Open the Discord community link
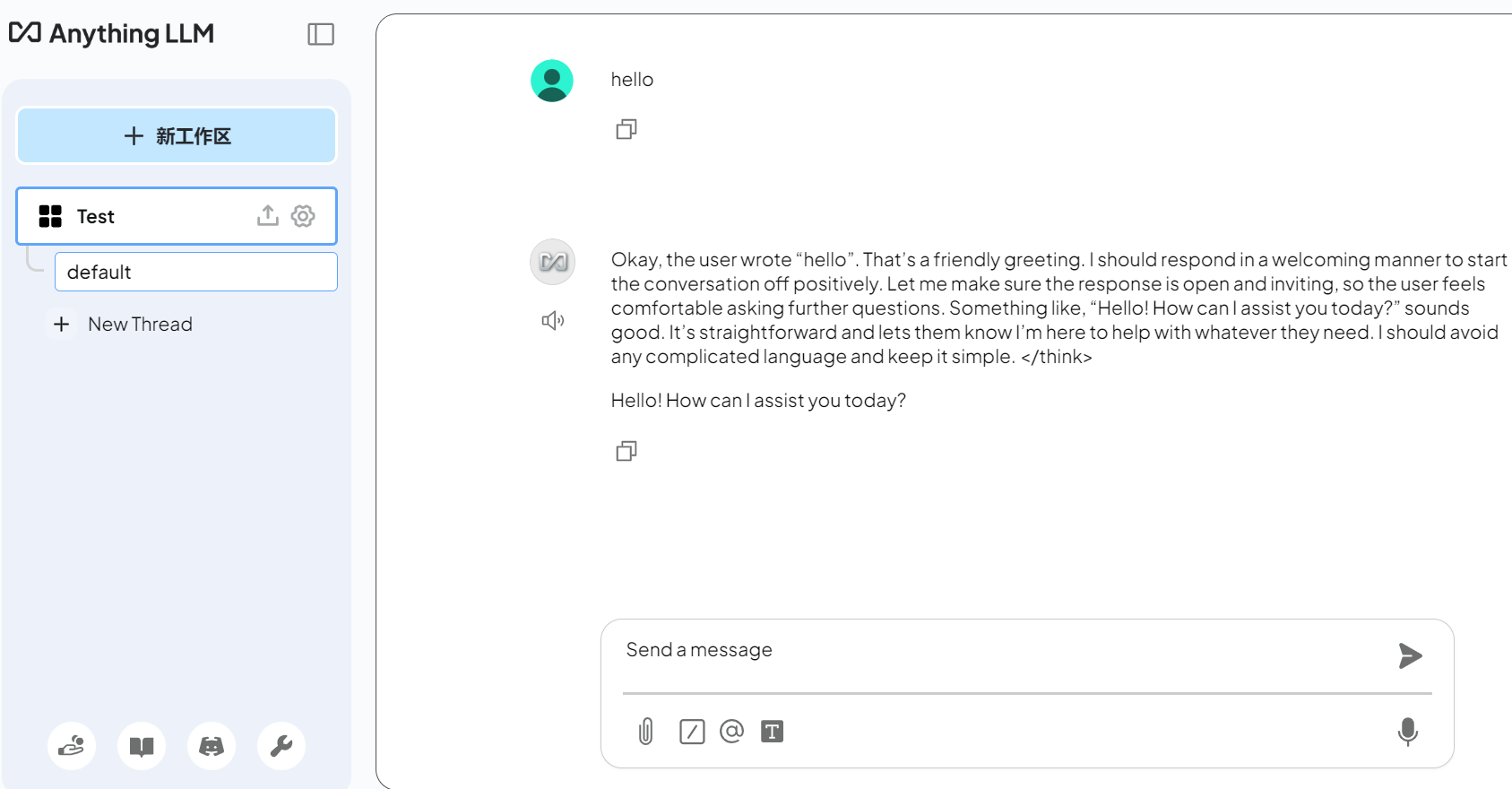 212,746
